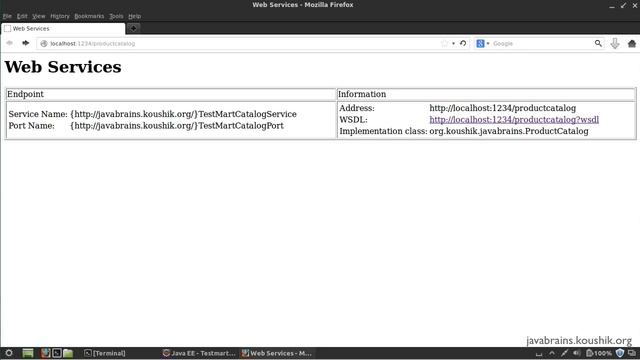Screen dimensions: 640x360
Task: Open the Bookmarks menu
Action: pyautogui.click(x=89, y=16)
